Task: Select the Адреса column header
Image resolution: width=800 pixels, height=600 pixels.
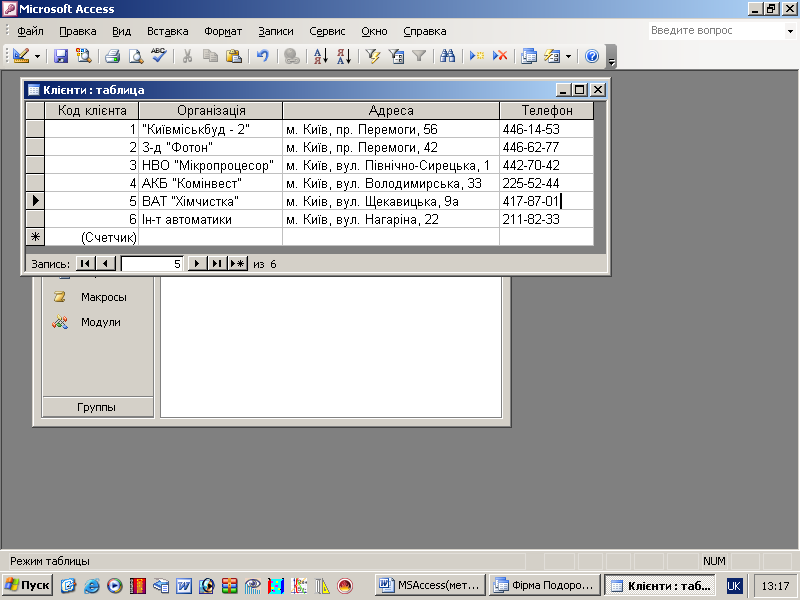Action: click(391, 110)
